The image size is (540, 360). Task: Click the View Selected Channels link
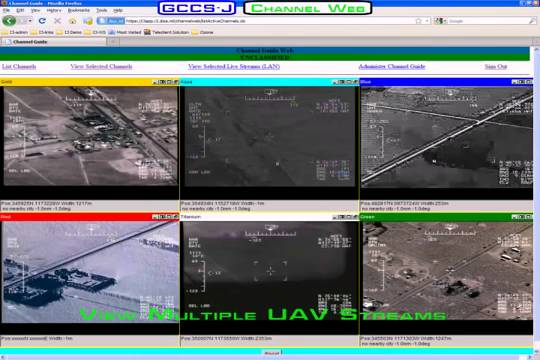[101, 66]
